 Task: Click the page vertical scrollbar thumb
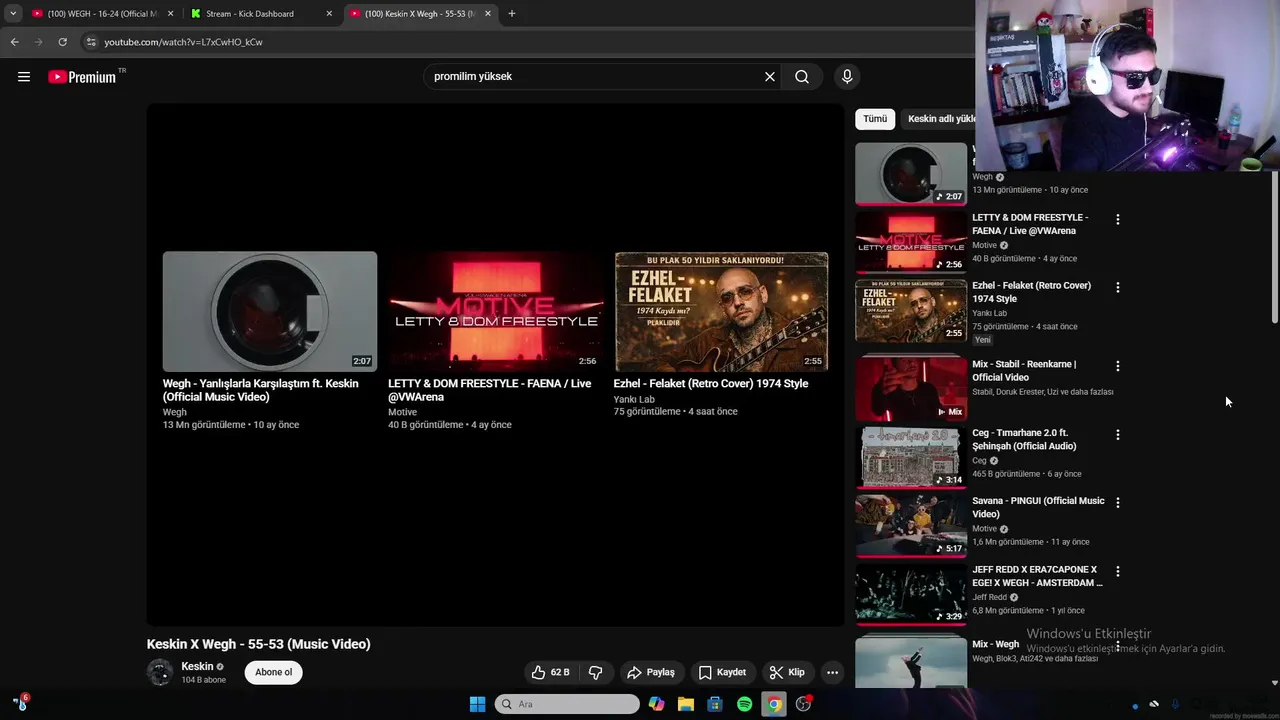(1274, 248)
